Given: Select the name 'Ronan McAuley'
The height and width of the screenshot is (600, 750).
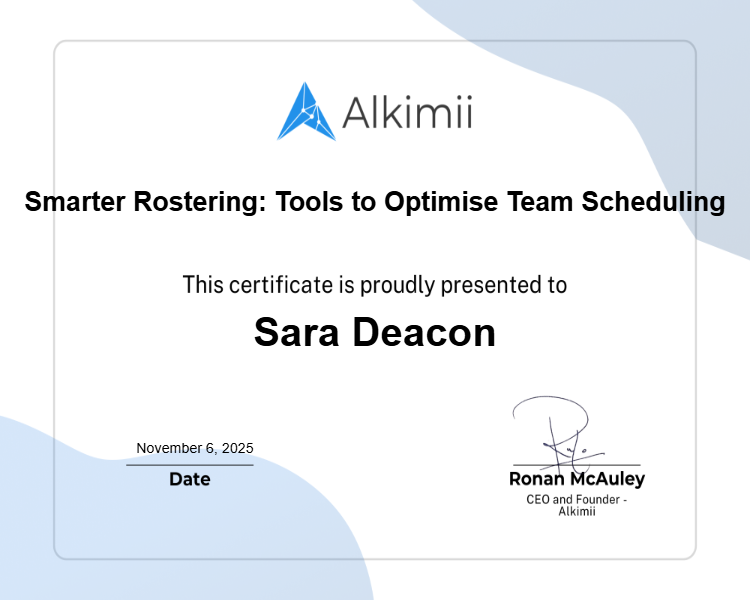Looking at the screenshot, I should point(577,479).
